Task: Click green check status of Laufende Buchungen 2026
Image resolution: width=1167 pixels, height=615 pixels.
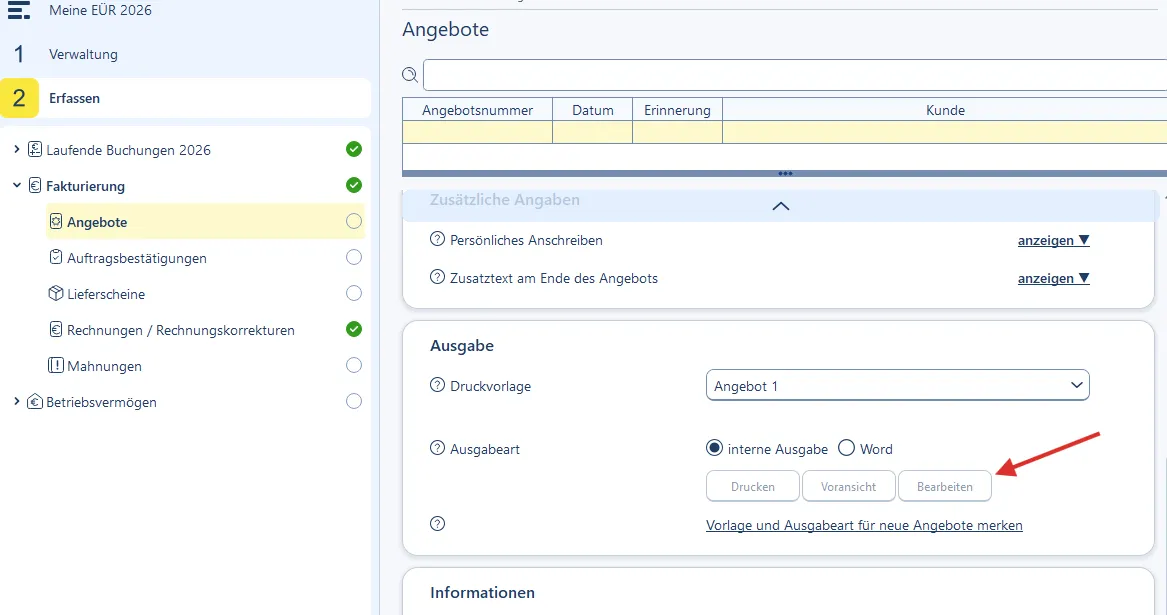Action: [x=354, y=149]
